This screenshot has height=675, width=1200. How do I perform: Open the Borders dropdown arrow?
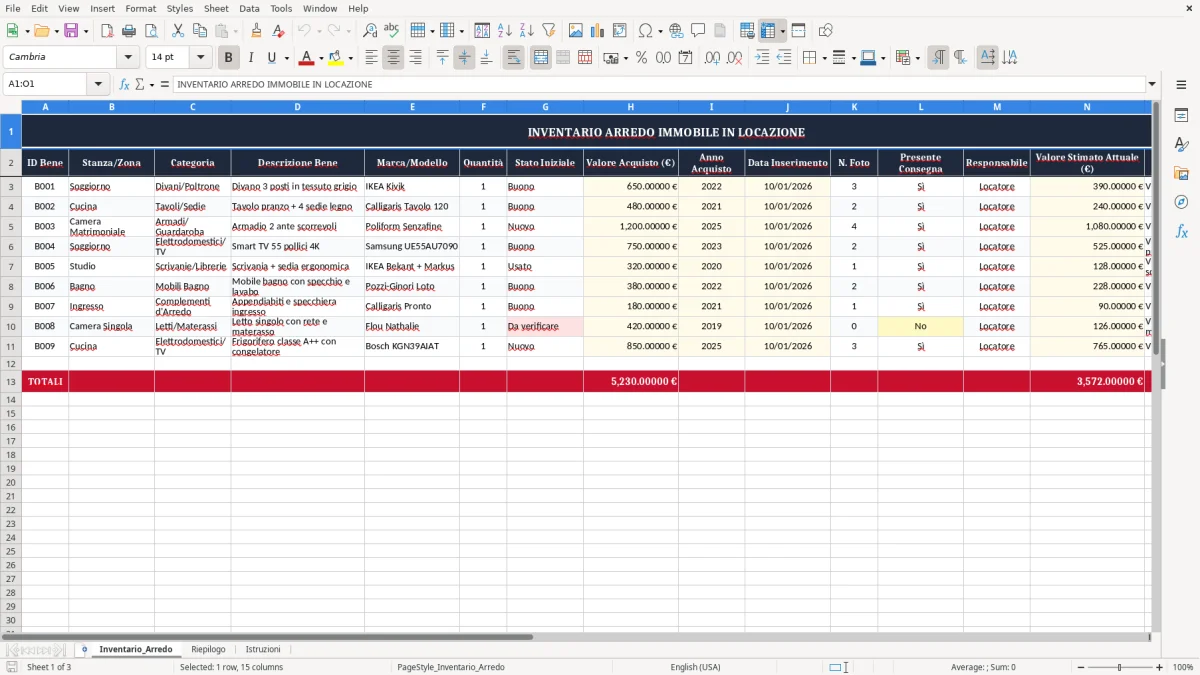coord(825,58)
